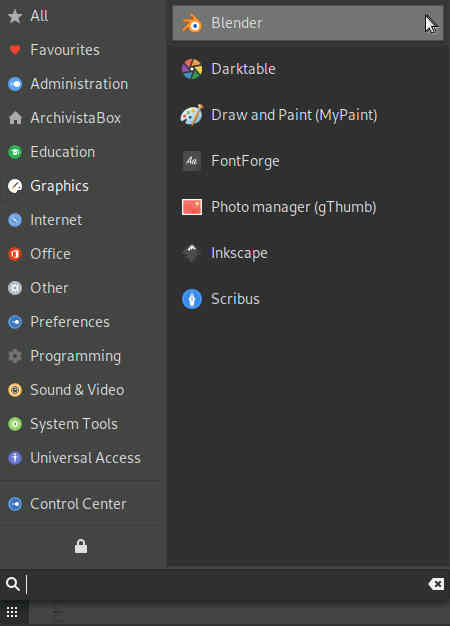Open the Favourites category label
The image size is (450, 626).
(x=65, y=50)
